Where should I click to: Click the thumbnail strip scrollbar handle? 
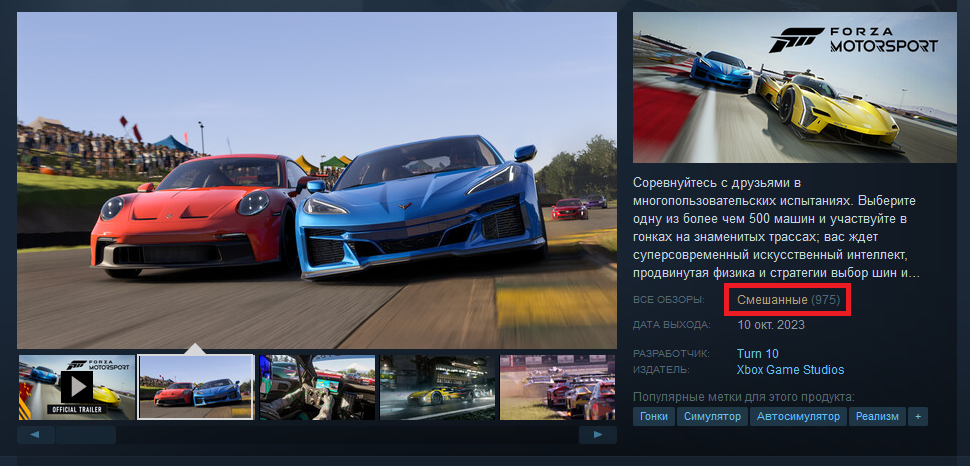pos(86,435)
